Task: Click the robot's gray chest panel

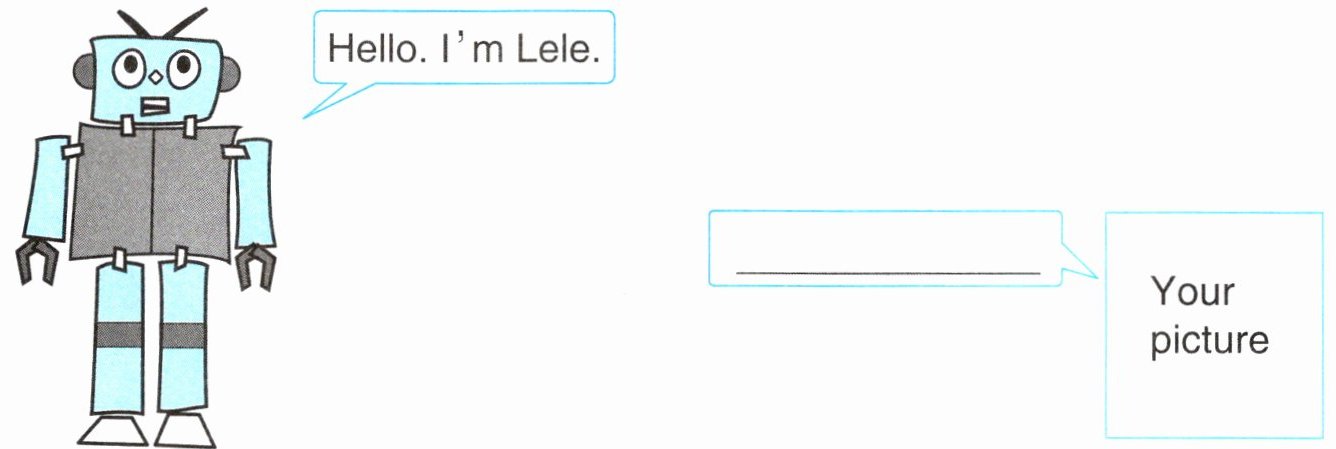Action: [x=152, y=190]
